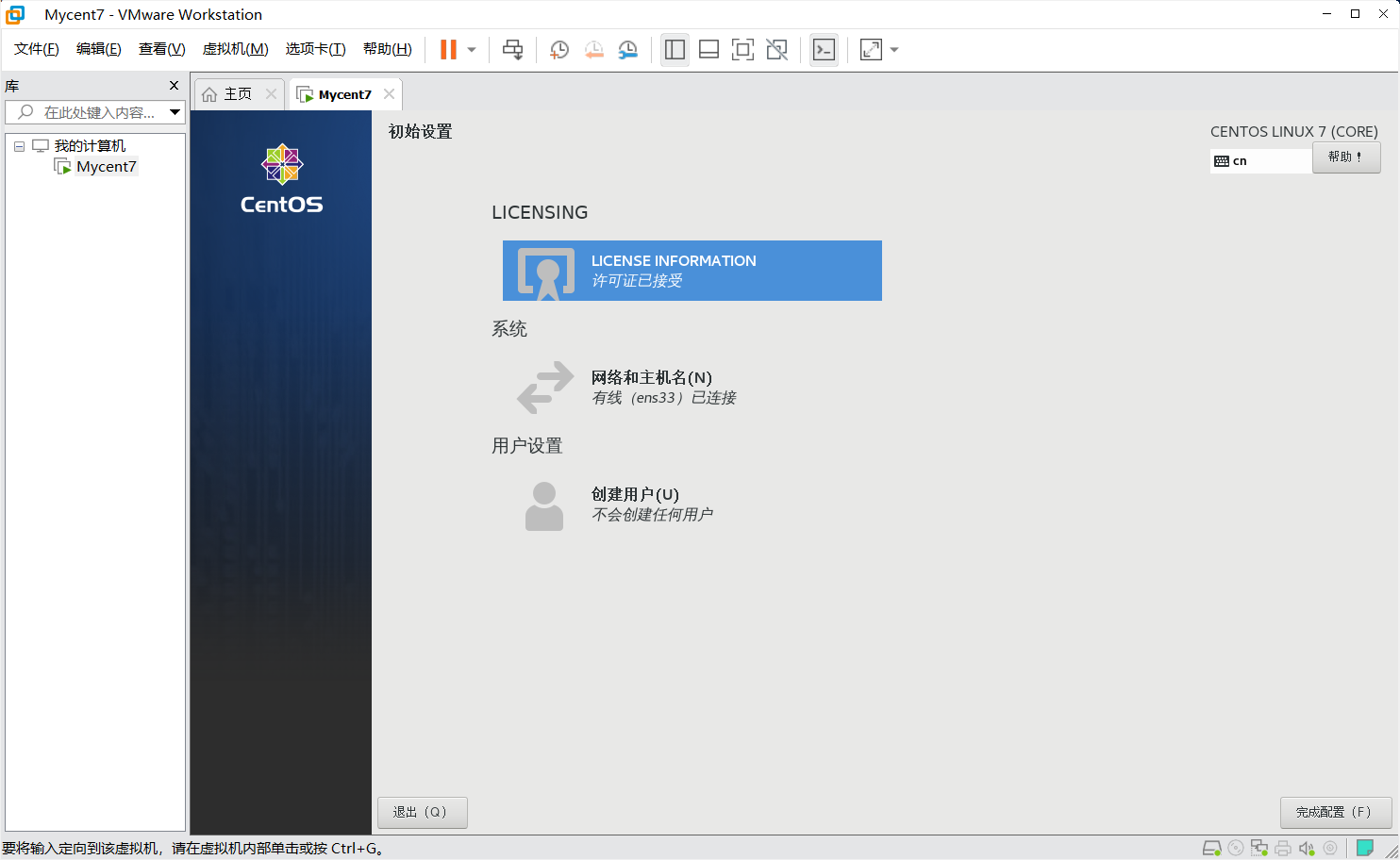The height and width of the screenshot is (860, 1400).
Task: Click the 完成配置 button
Action: (1335, 812)
